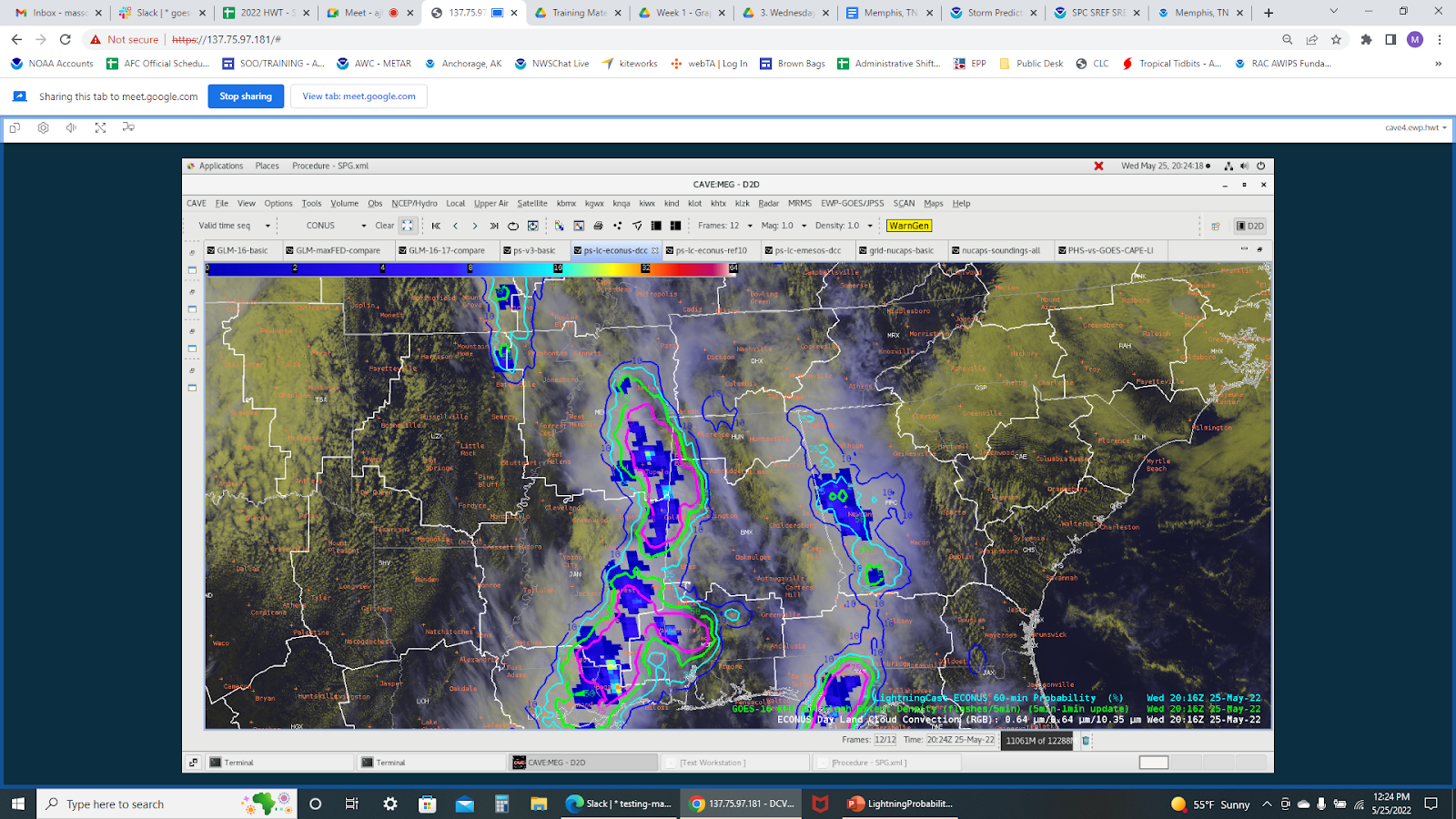The image size is (1456, 819).
Task: Open Chrome extensions puzzle icon
Action: tap(1366, 39)
